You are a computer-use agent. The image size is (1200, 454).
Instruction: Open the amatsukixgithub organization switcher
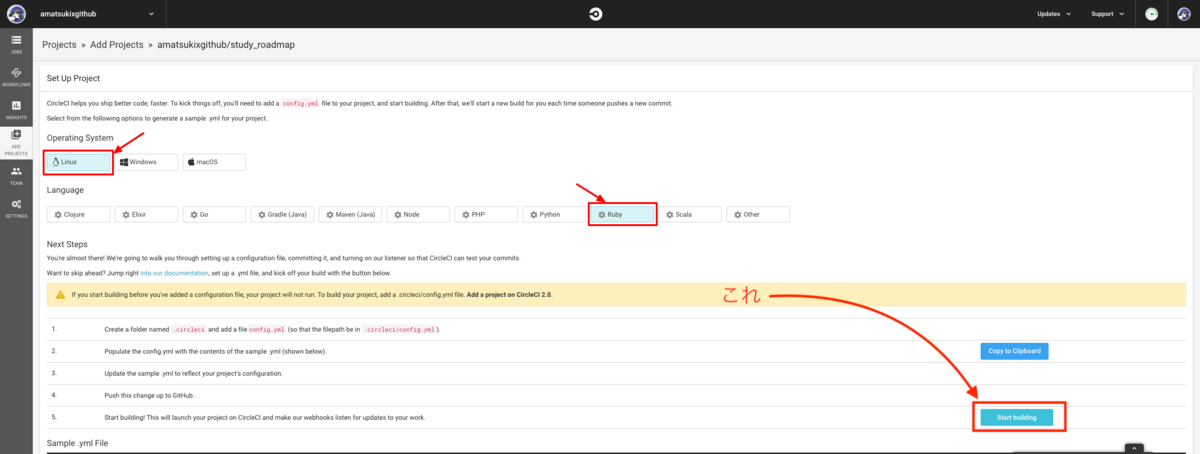point(97,14)
